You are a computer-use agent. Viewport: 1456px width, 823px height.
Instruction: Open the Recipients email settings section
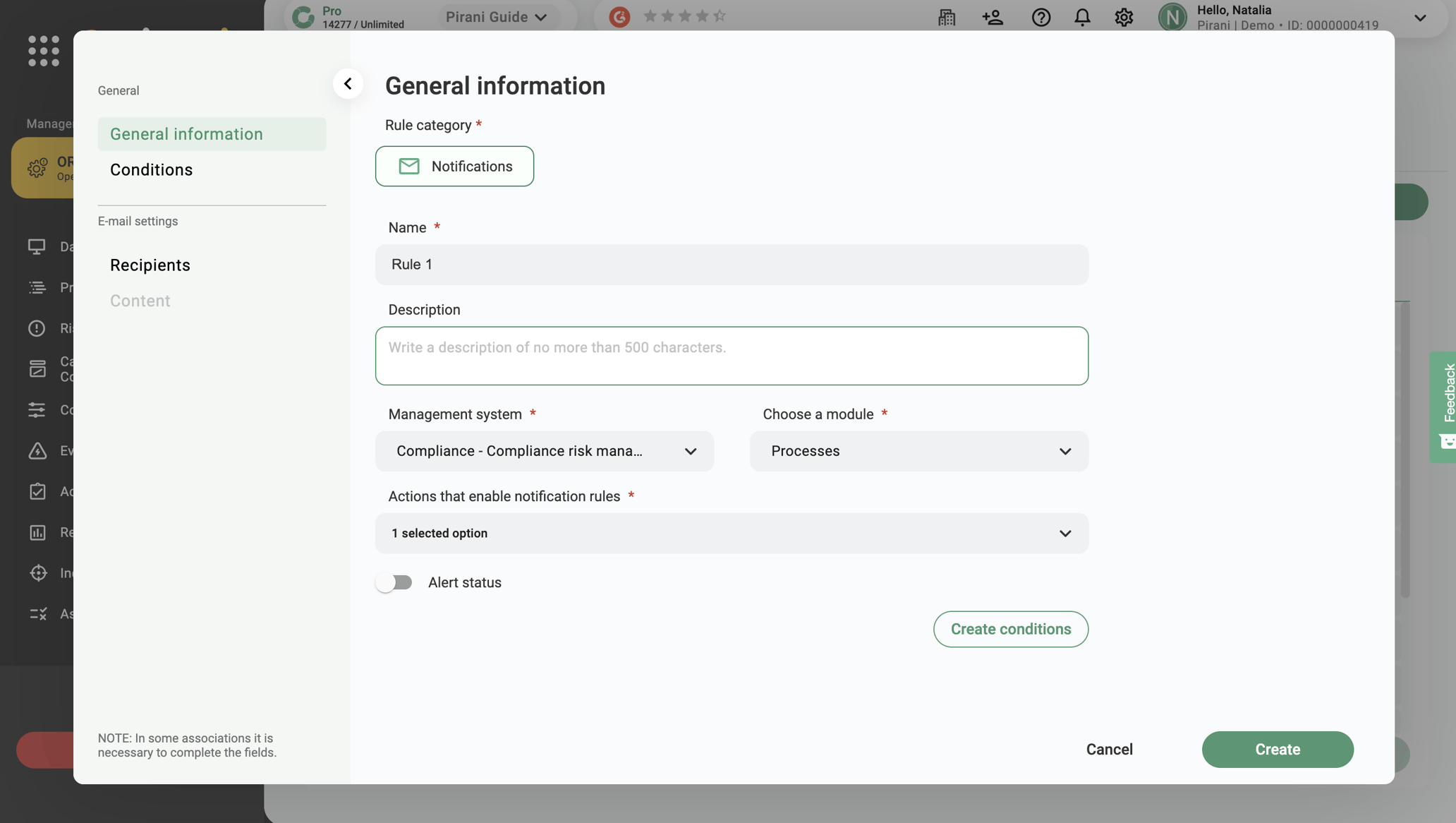point(150,265)
